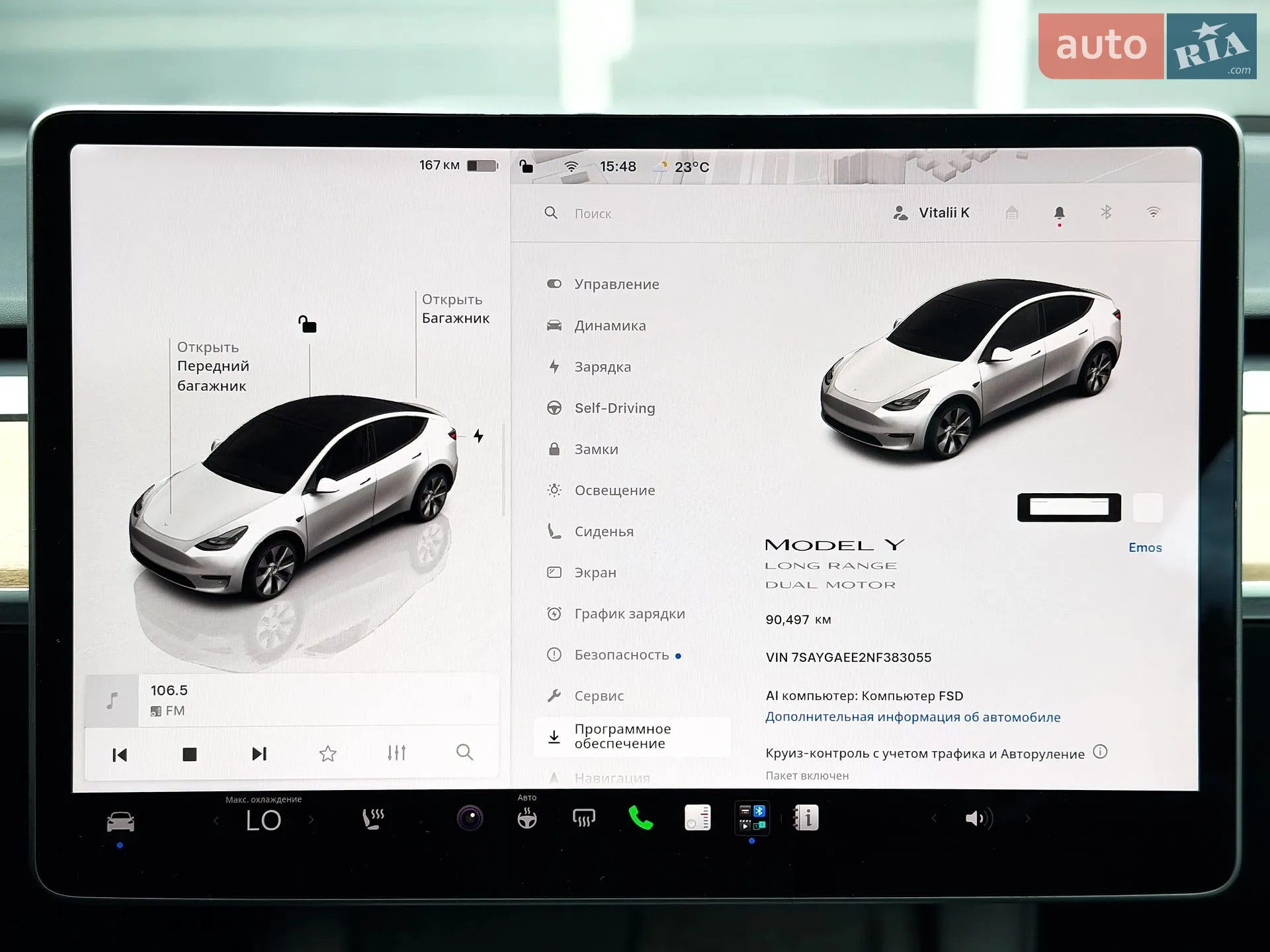Image resolution: width=1270 pixels, height=952 pixels.
Task: Open the car controls icon in bottom bar
Action: pyautogui.click(x=120, y=822)
